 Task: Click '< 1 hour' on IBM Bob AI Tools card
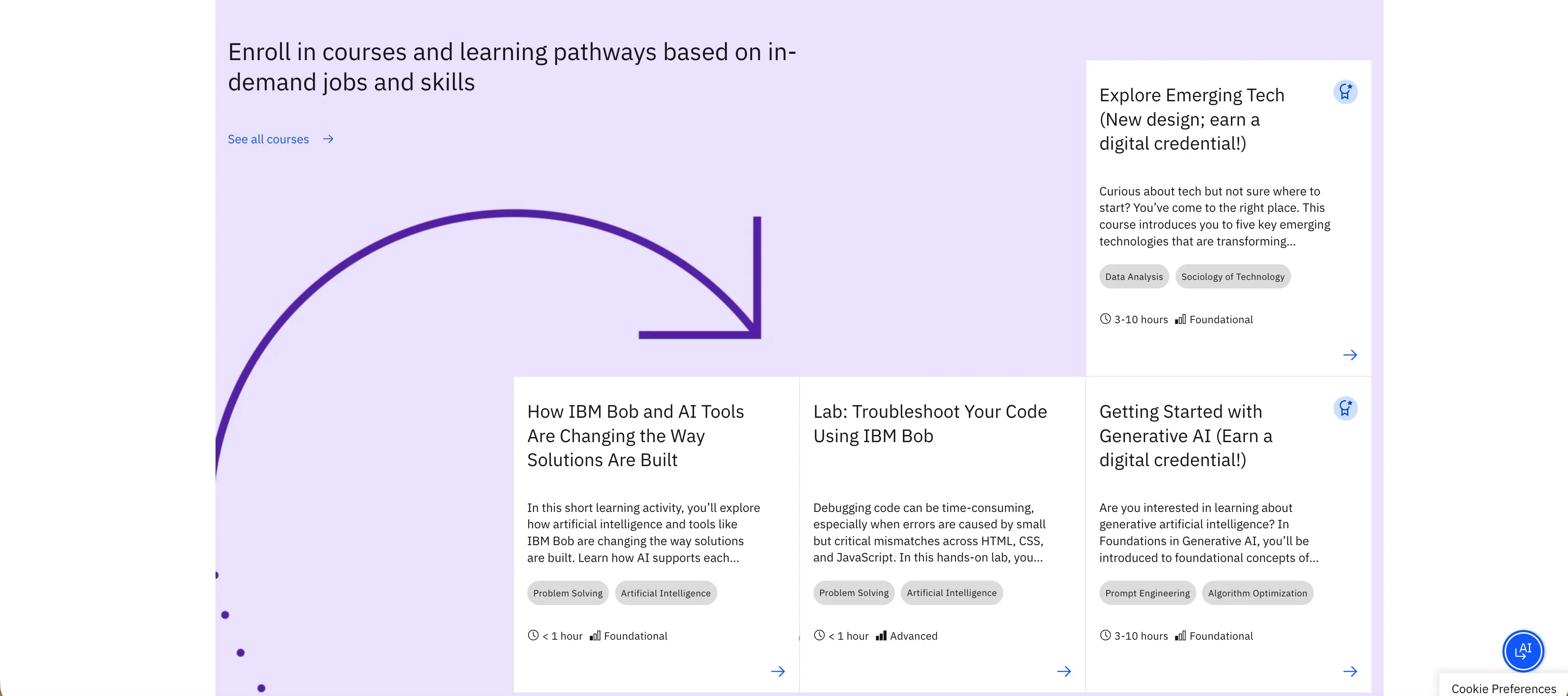click(563, 636)
